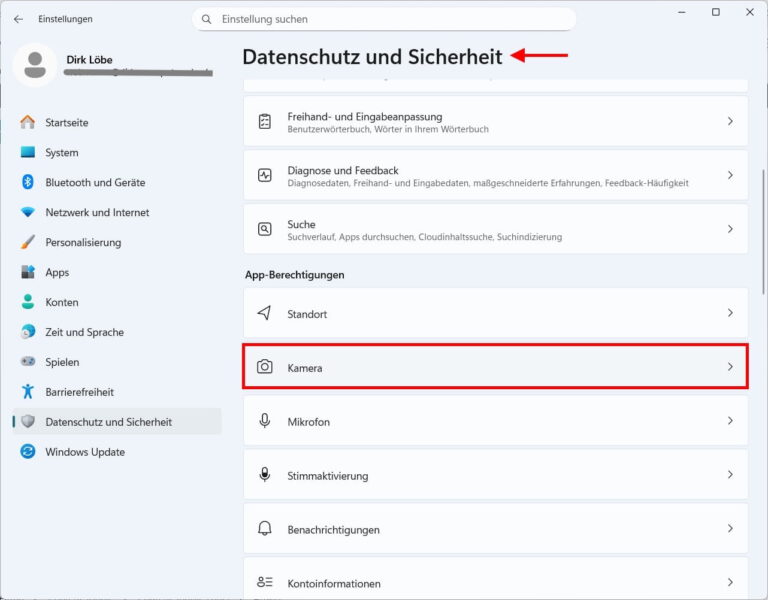The height and width of the screenshot is (600, 768).
Task: Click the Spielen gamepad icon
Action: [28, 361]
